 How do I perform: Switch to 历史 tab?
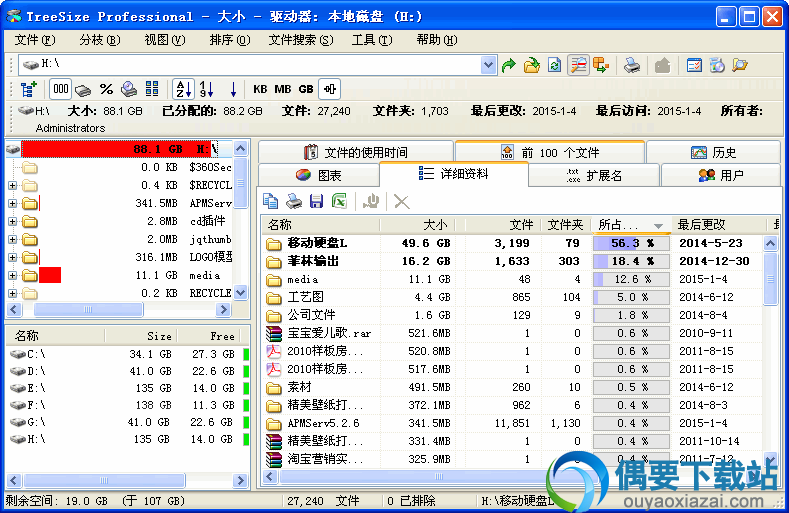tap(714, 152)
